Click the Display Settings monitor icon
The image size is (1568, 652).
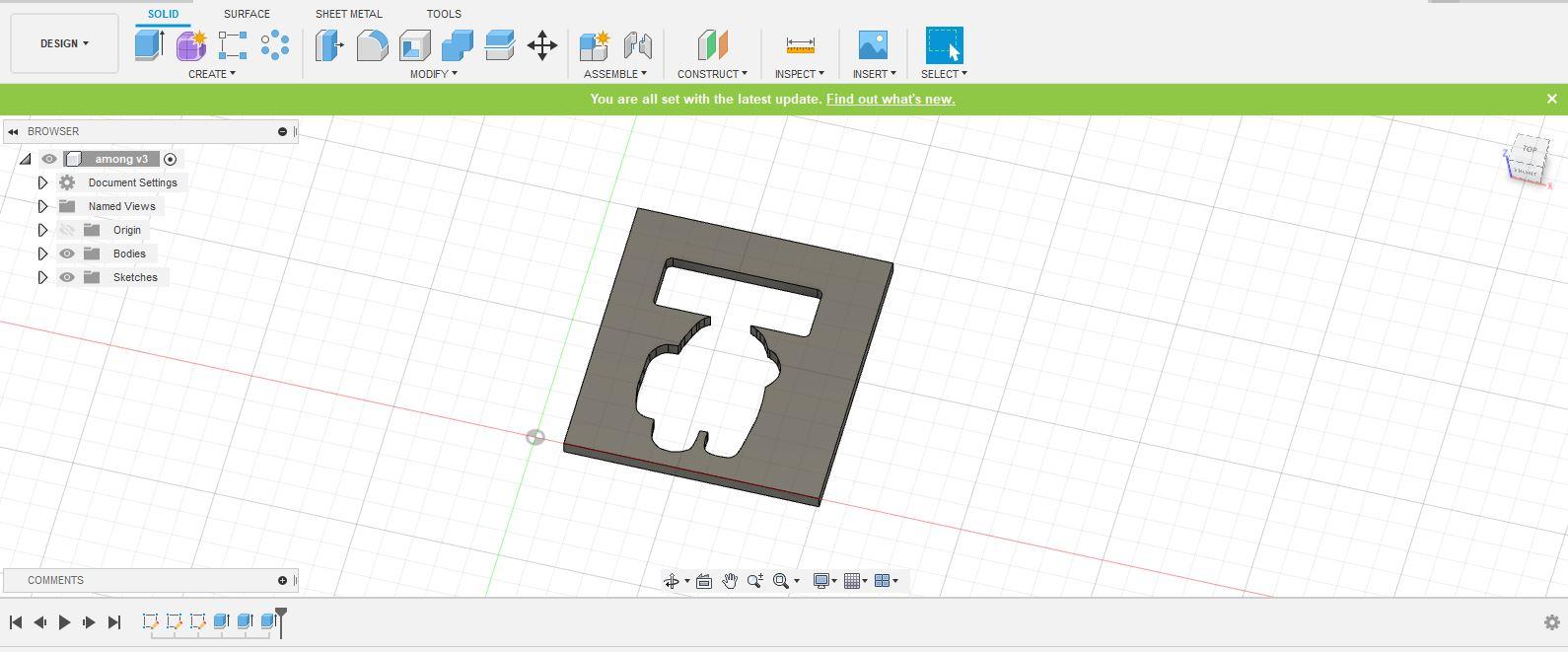coord(820,581)
